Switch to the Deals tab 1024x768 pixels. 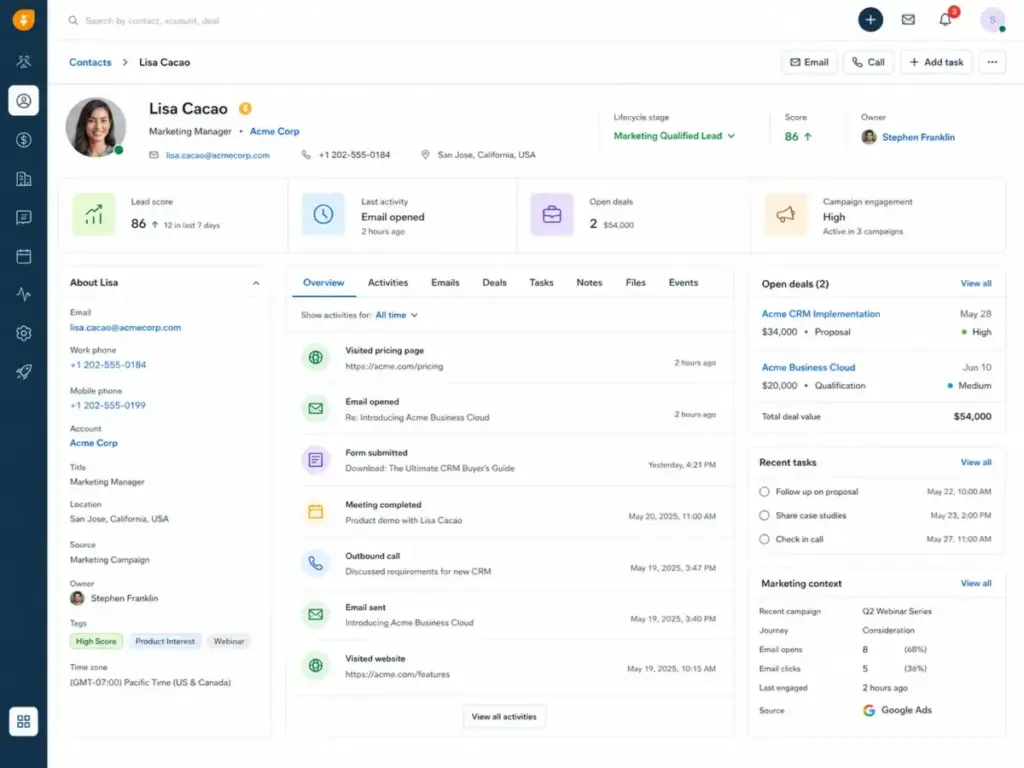tap(494, 282)
